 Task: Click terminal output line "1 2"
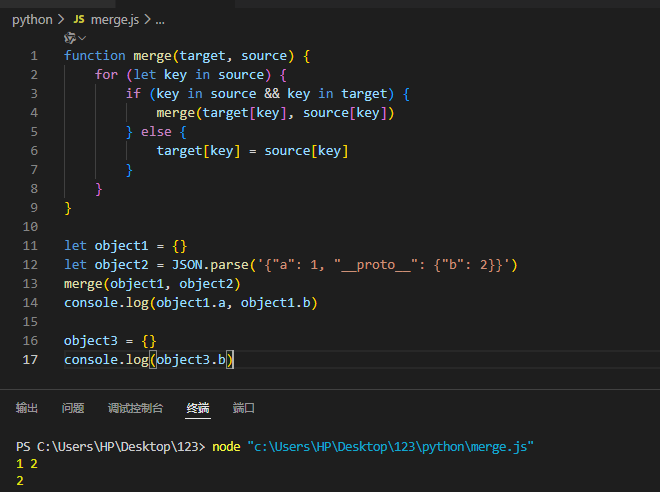27,464
